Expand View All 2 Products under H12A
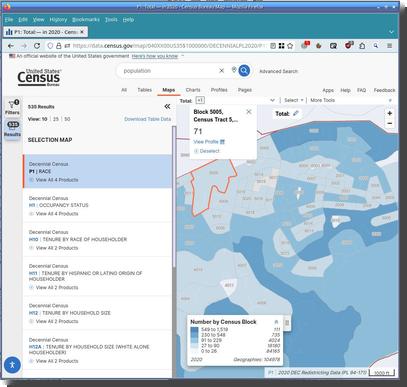This screenshot has height=387, width=407. click(x=54, y=361)
